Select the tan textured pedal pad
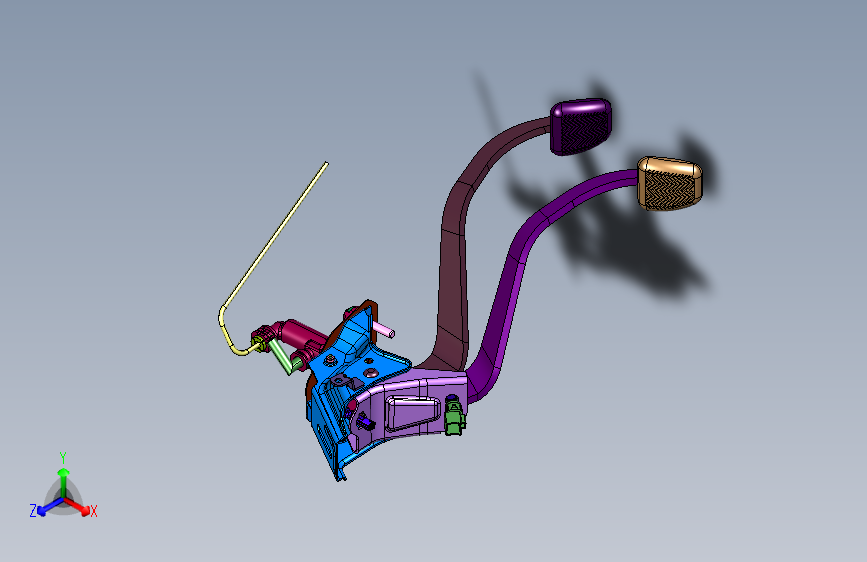The image size is (867, 562). (x=670, y=184)
